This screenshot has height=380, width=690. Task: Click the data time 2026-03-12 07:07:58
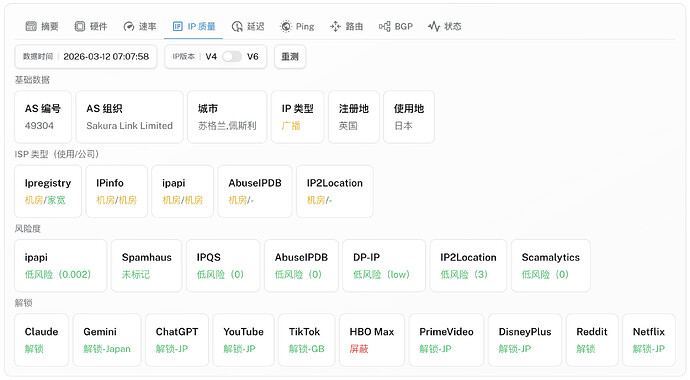106,56
